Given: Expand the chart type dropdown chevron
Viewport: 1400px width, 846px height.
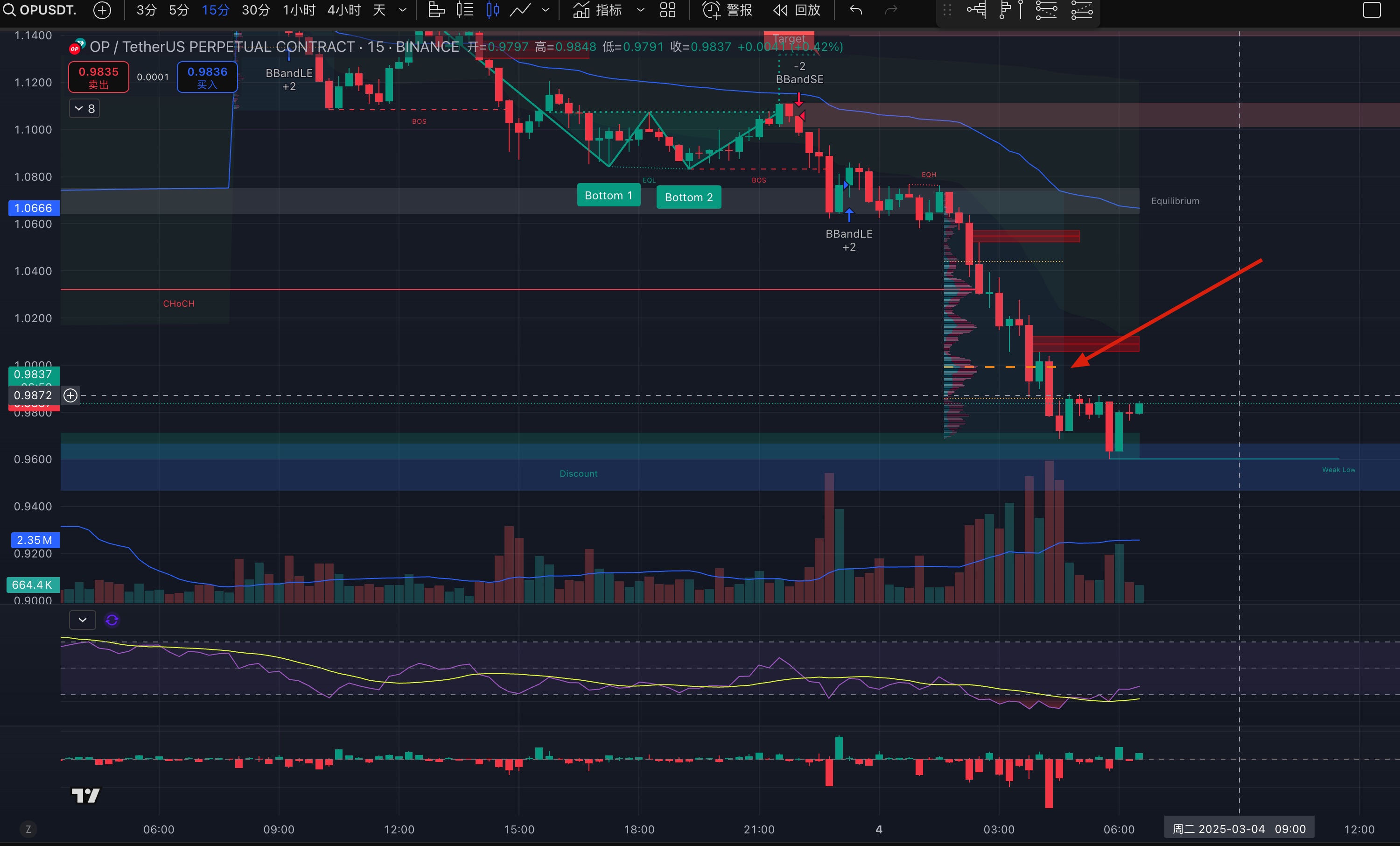Looking at the screenshot, I should pyautogui.click(x=546, y=10).
